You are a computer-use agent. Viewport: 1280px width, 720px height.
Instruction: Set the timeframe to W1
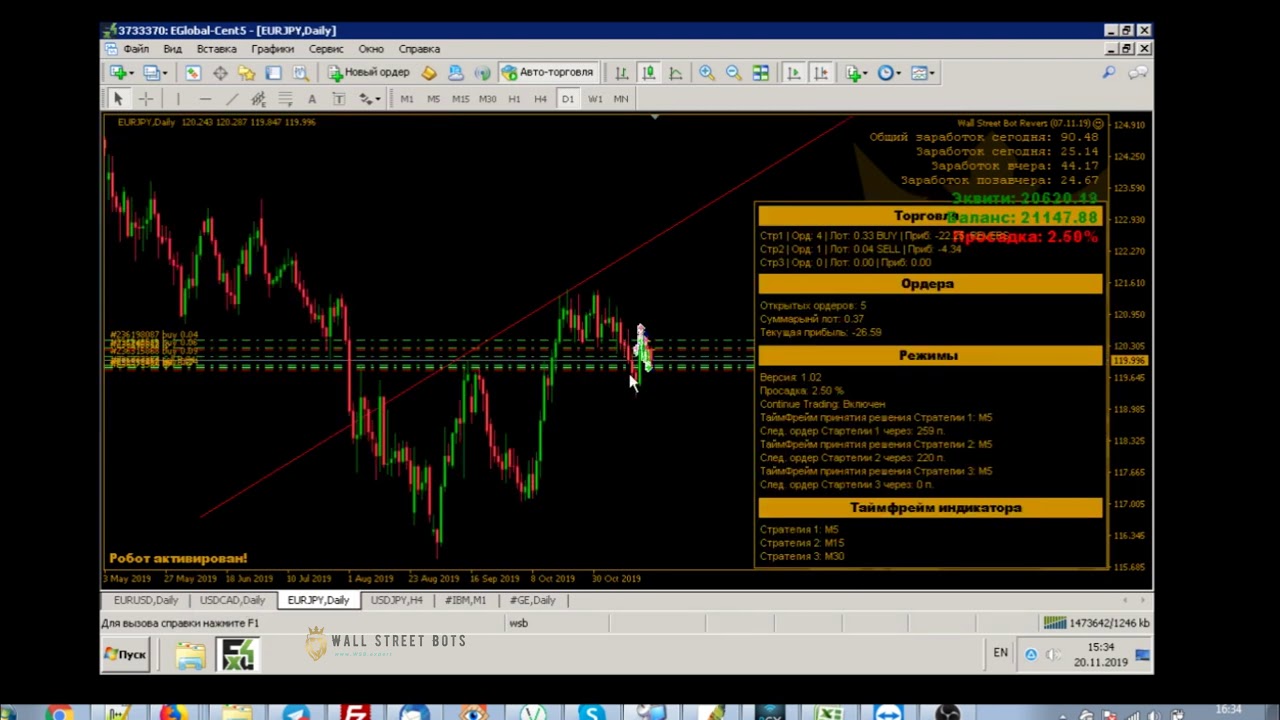[595, 99]
